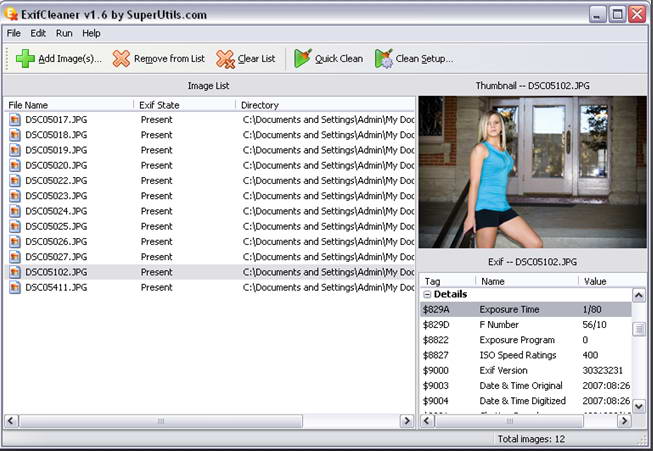Click the value 400 for ISO Speed

[x=590, y=355]
